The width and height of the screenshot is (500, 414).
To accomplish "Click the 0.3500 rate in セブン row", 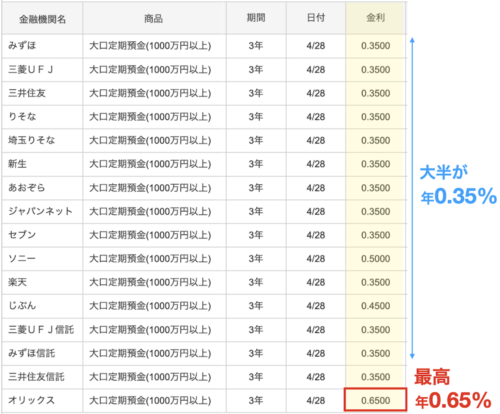I will point(376,235).
